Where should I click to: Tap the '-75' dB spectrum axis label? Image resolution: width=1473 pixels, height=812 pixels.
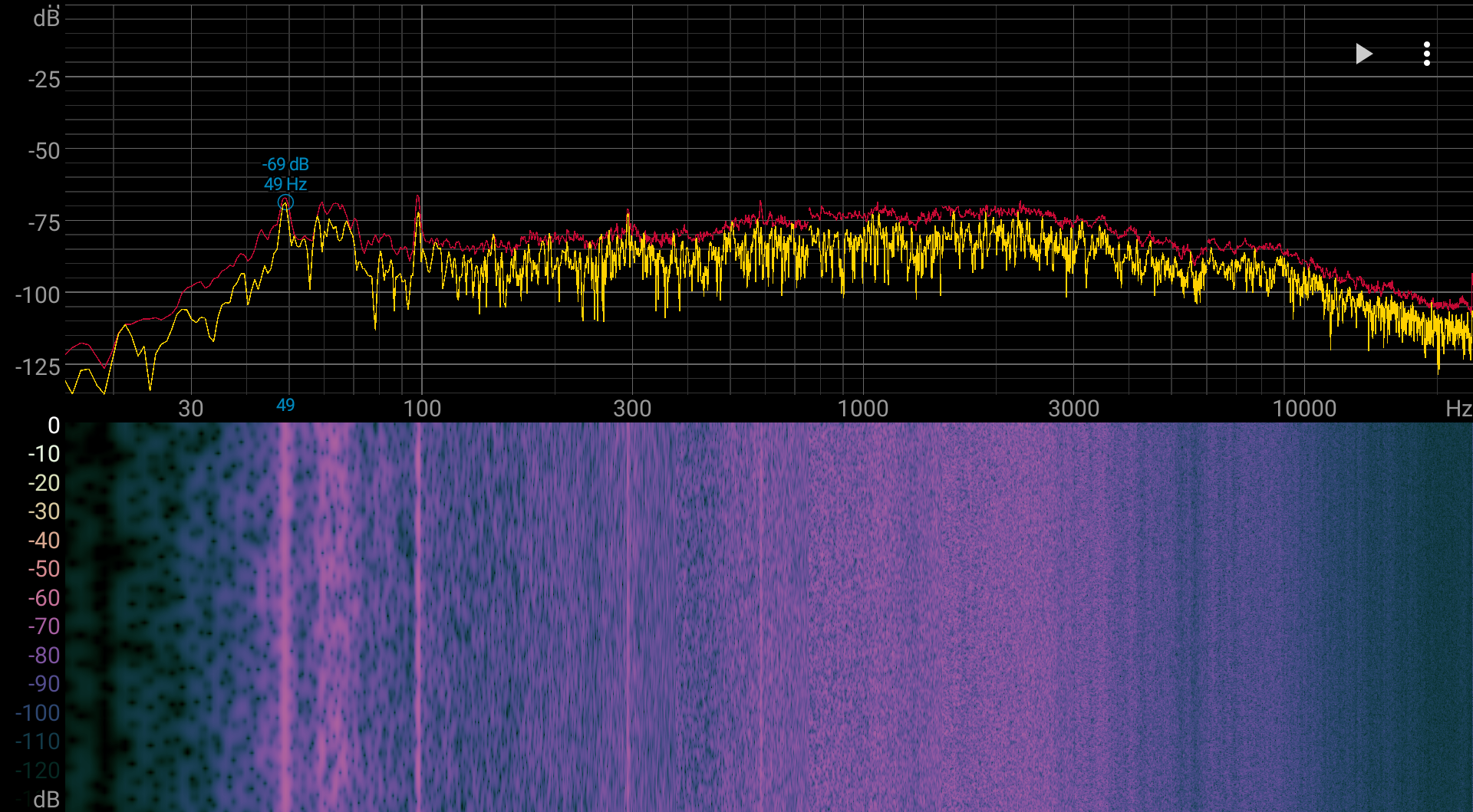tap(44, 223)
